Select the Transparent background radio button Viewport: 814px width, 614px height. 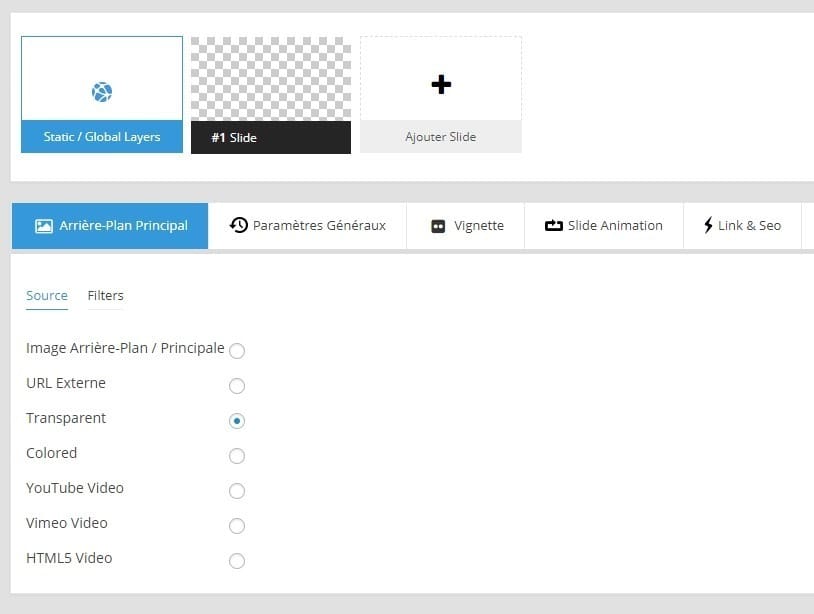[237, 421]
